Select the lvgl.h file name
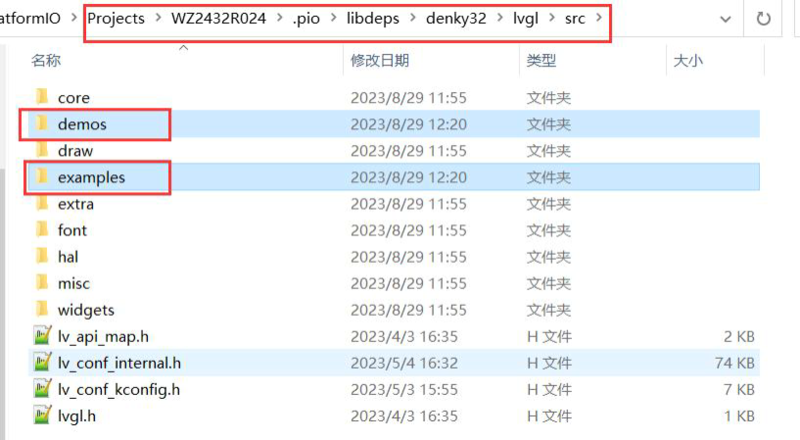800x440 pixels. (x=77, y=416)
